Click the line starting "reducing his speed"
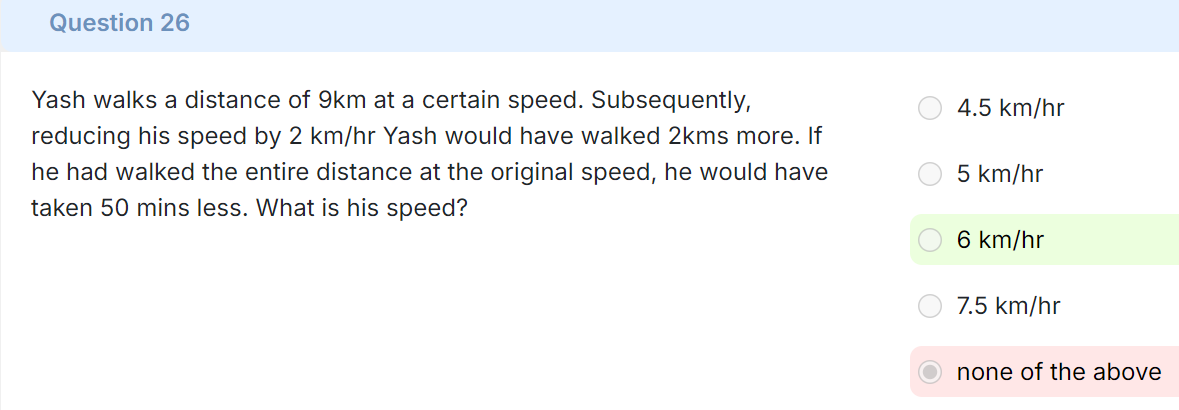 [x=424, y=136]
